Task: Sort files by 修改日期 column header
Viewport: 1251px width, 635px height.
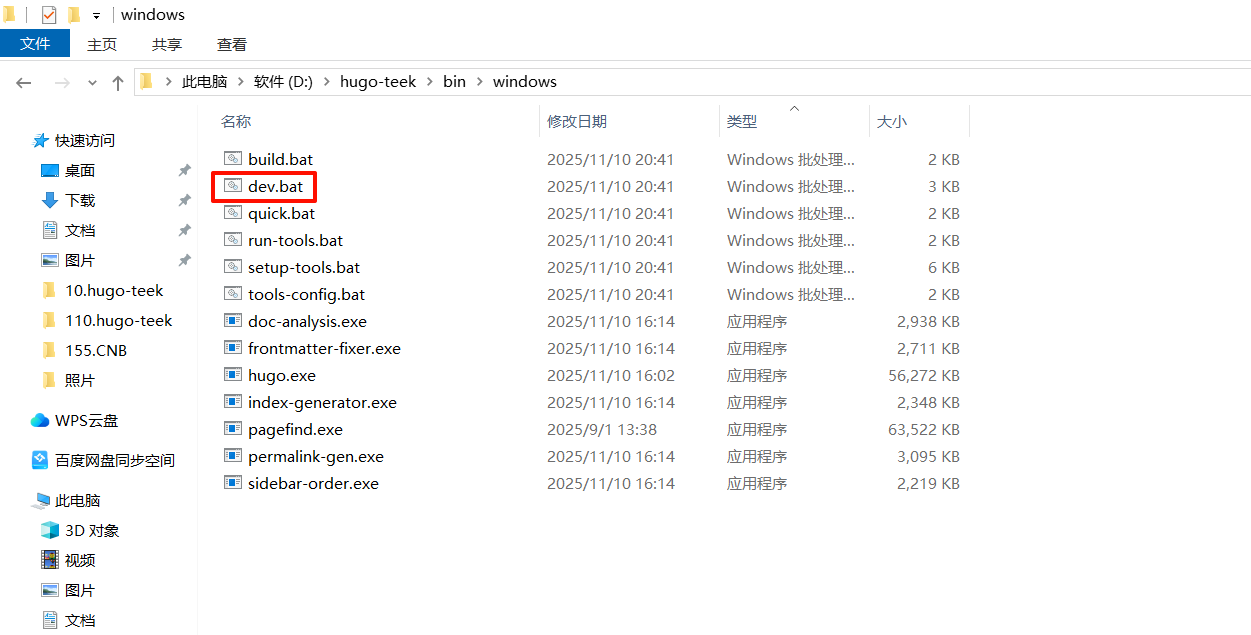Action: [x=577, y=121]
